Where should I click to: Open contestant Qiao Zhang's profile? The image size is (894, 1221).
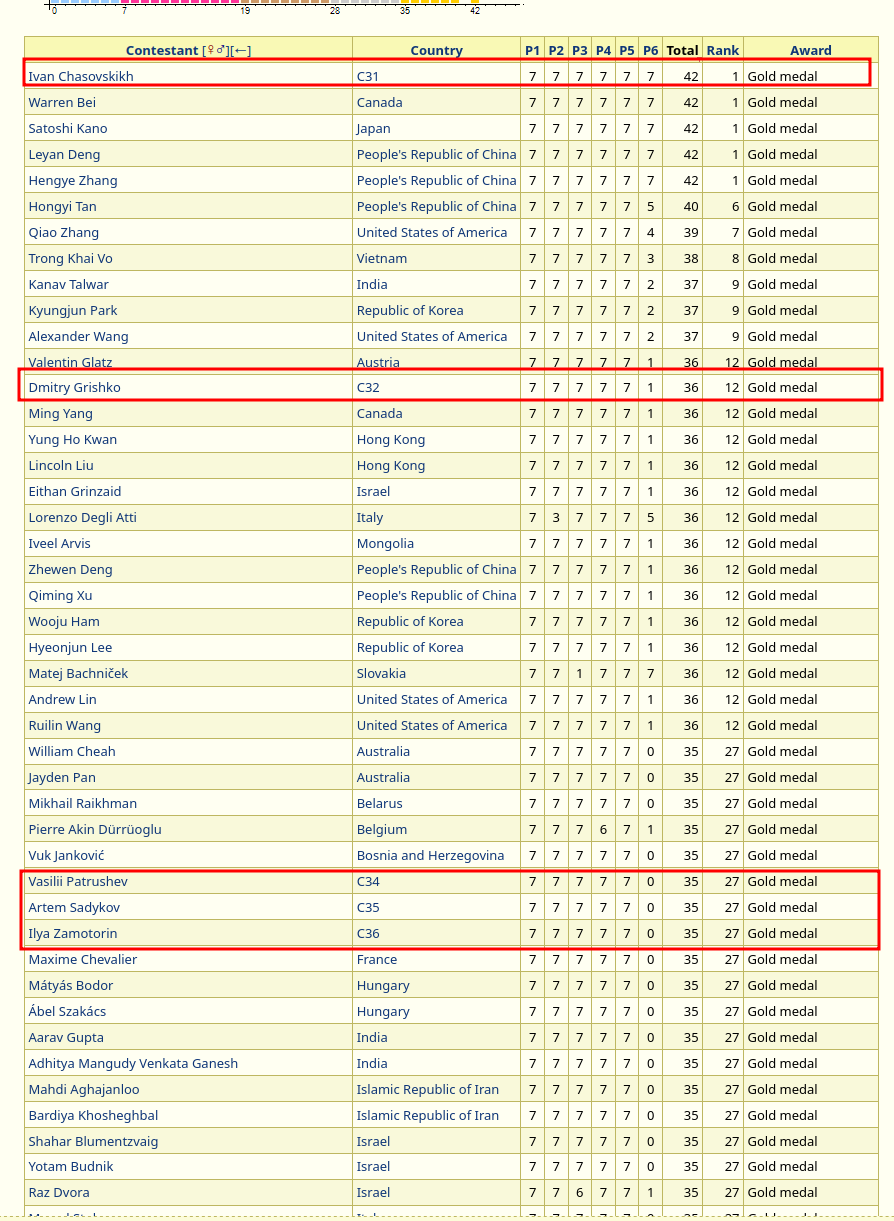pyautogui.click(x=64, y=232)
